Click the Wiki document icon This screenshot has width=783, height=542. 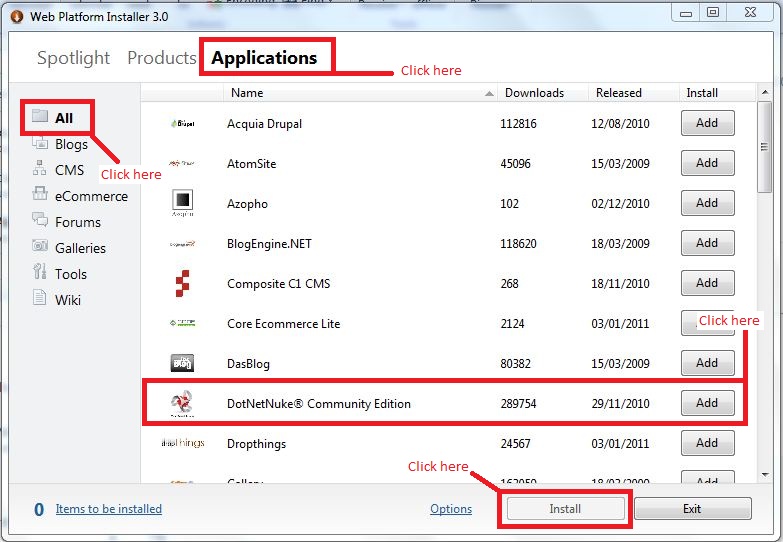pyautogui.click(x=39, y=297)
